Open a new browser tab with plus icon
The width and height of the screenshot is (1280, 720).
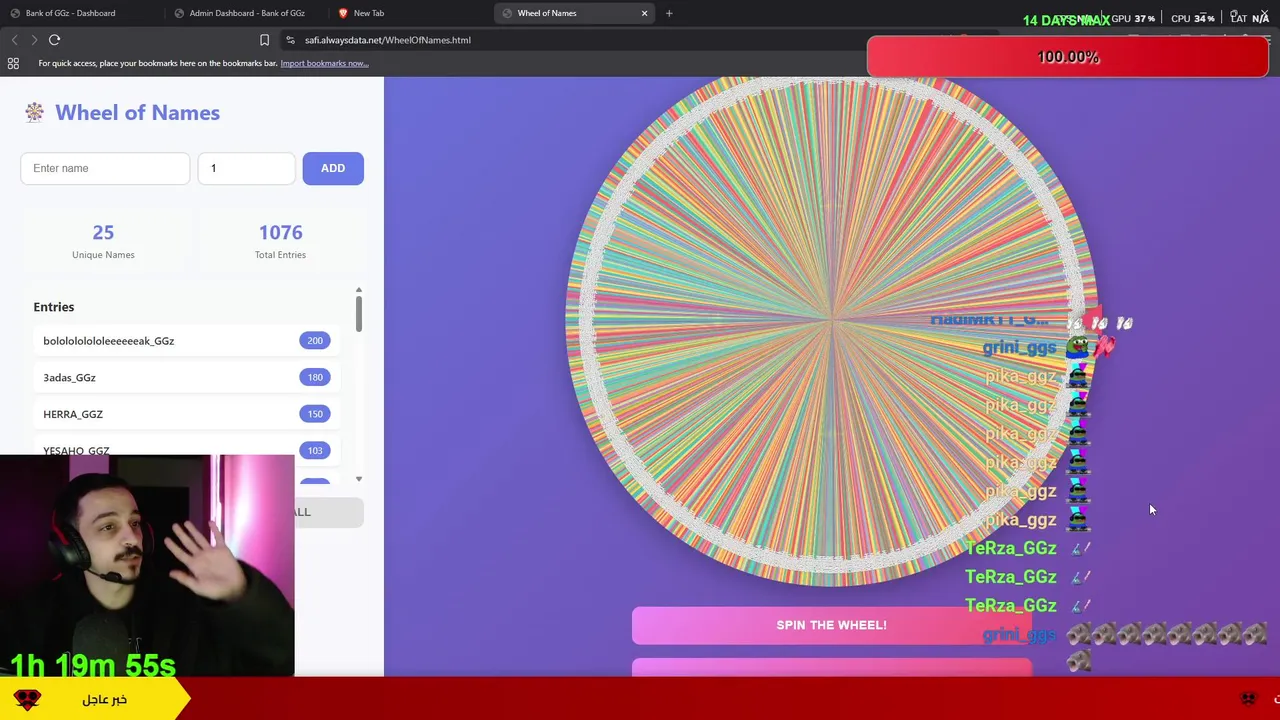[669, 13]
